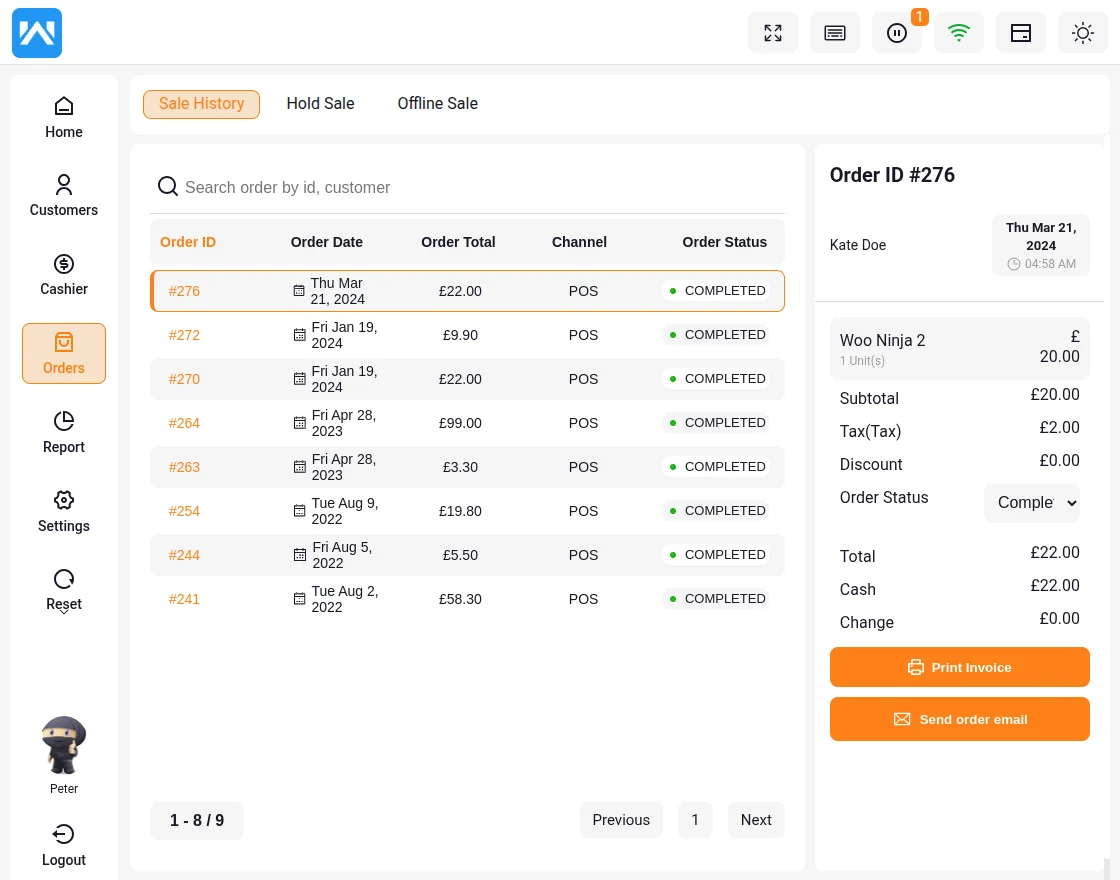Open the Order Status dropdown
1120x880 pixels.
pos(1032,502)
